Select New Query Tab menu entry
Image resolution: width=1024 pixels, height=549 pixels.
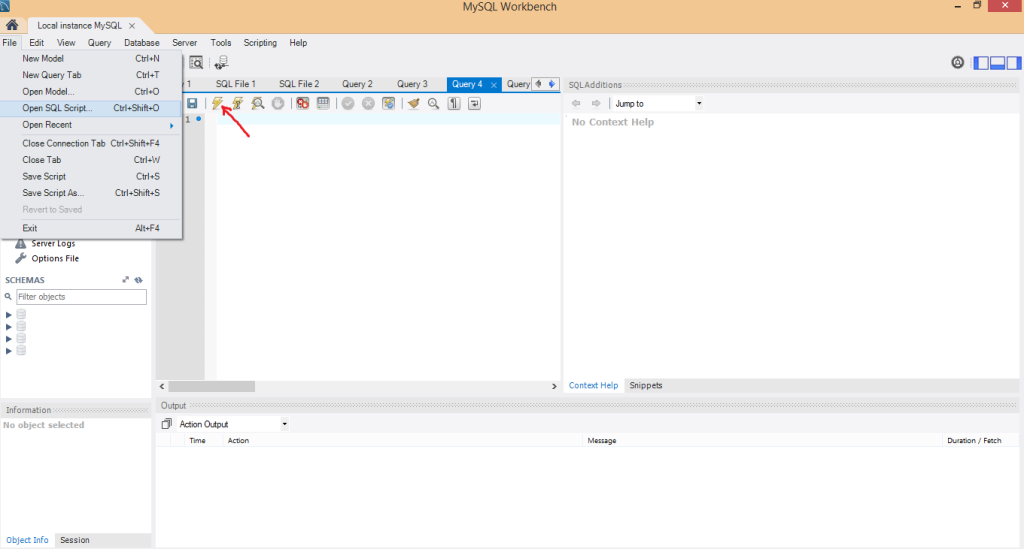(x=91, y=75)
